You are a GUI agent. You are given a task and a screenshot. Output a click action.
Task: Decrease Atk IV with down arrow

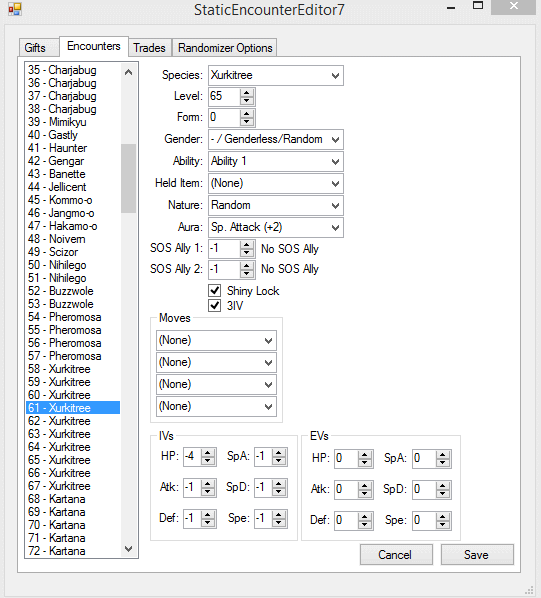click(x=208, y=492)
